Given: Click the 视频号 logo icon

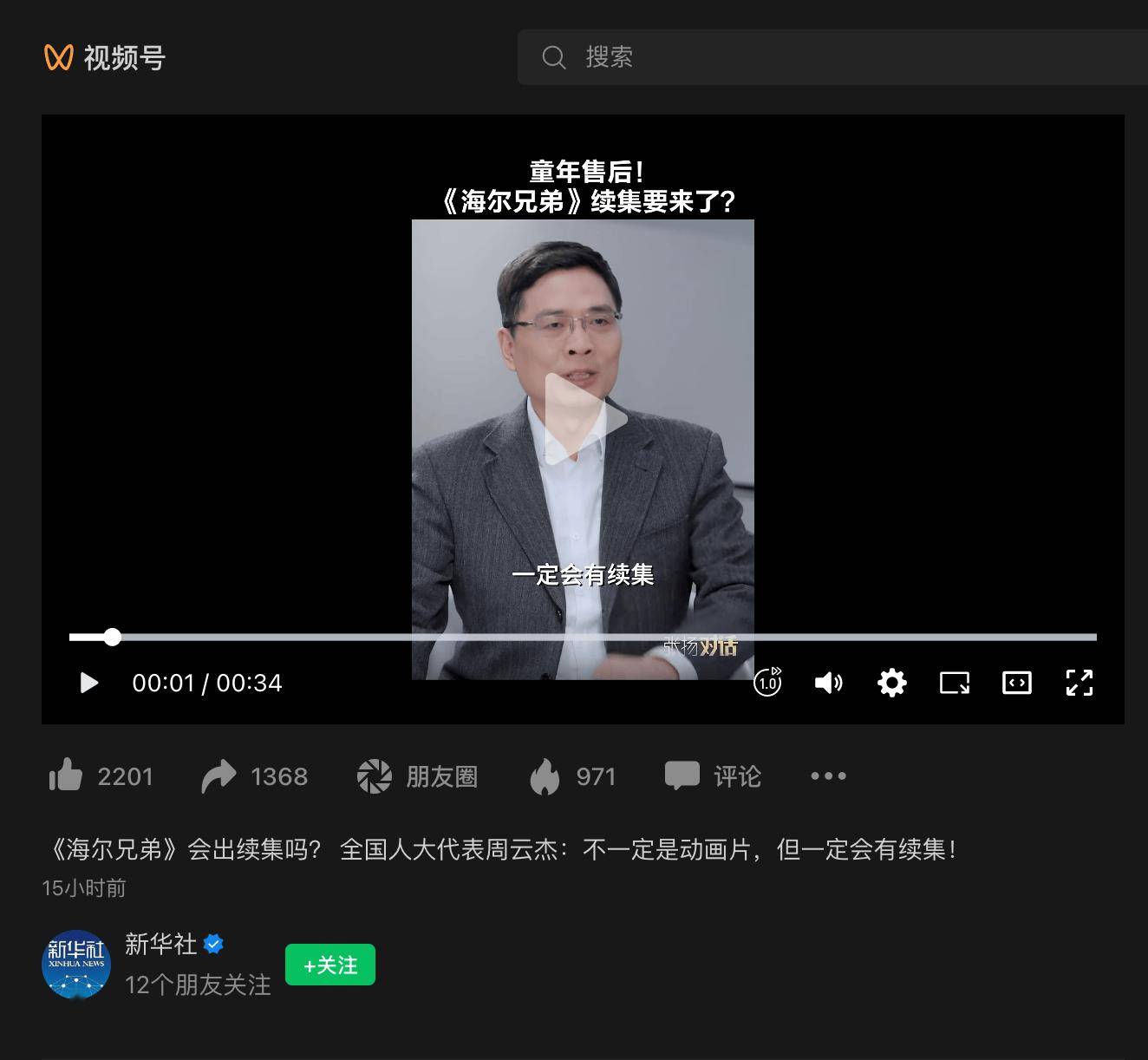Looking at the screenshot, I should (58, 57).
